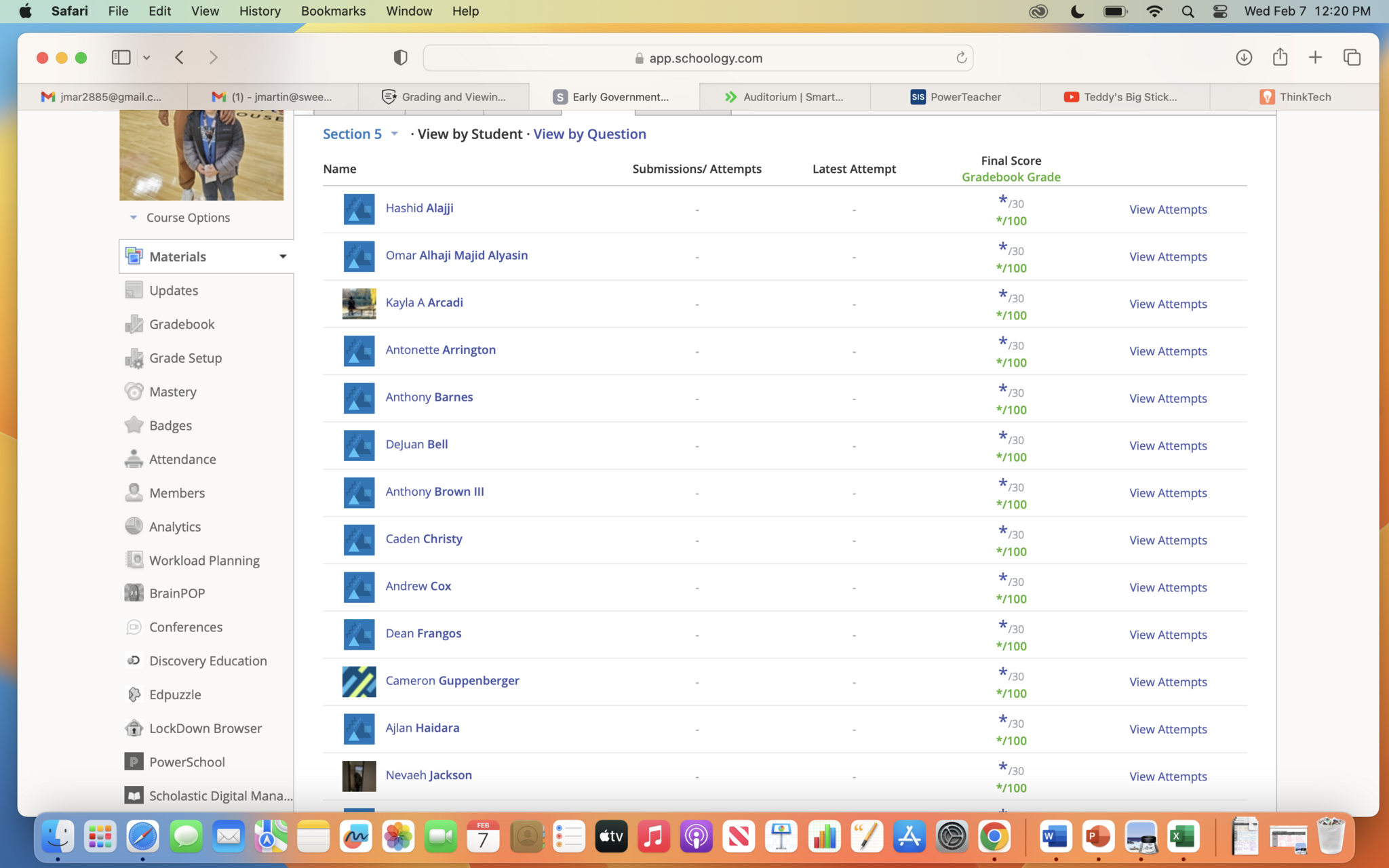
Task: Open the Bookmarks menu
Action: pyautogui.click(x=333, y=11)
